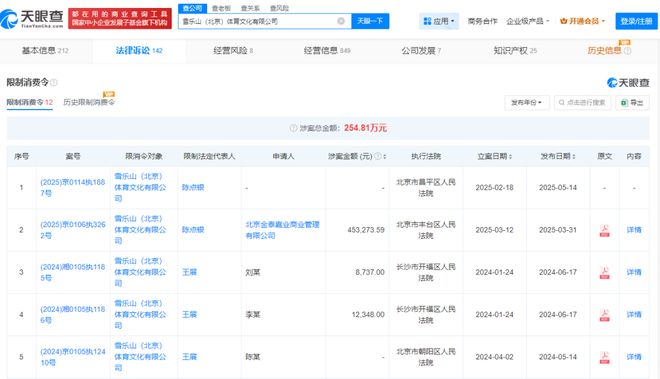Open company link in row 3 限消令对象
Viewport: 660px width, 379px height.
140,272
